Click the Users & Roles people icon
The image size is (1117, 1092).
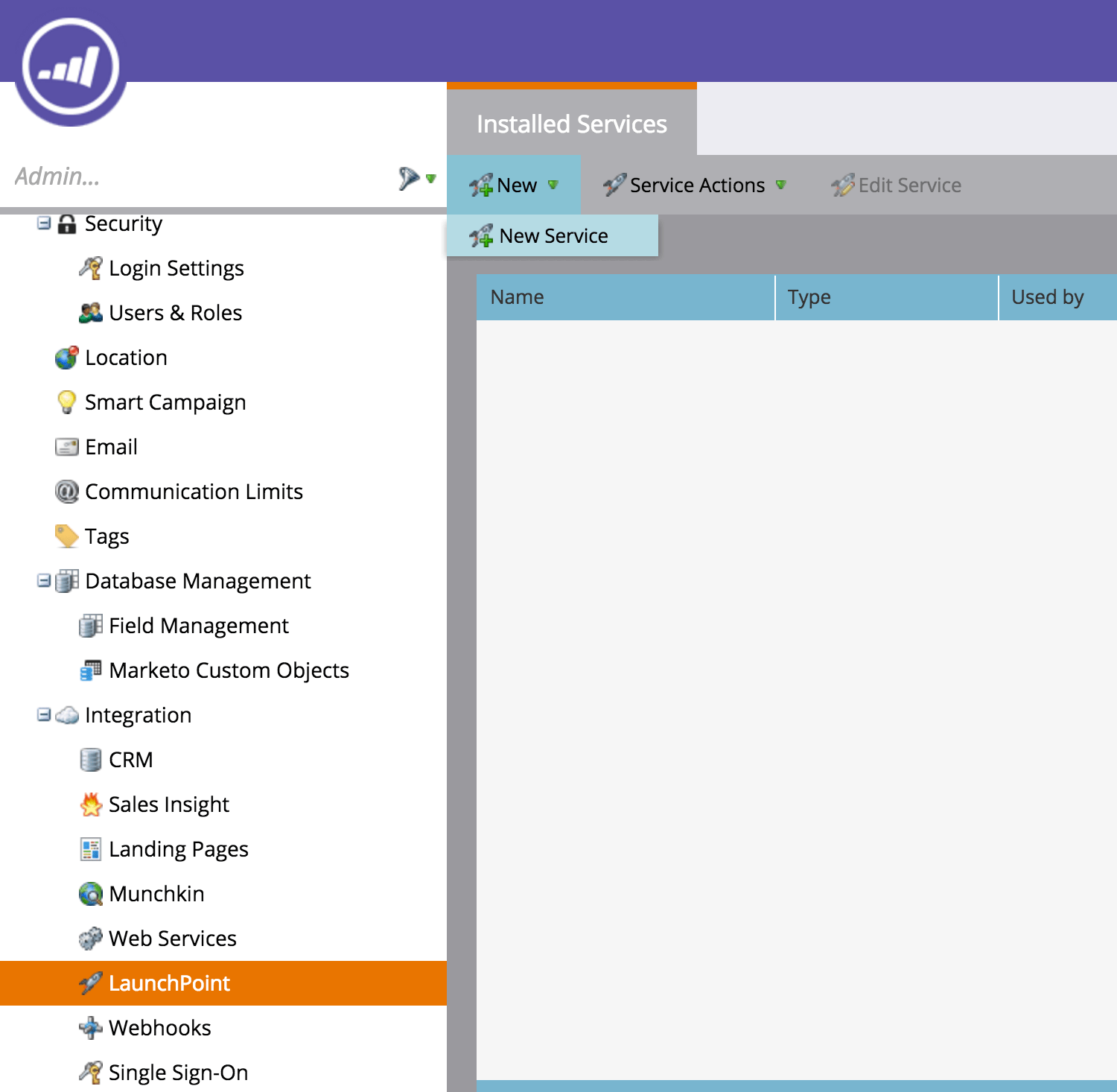tap(90, 313)
